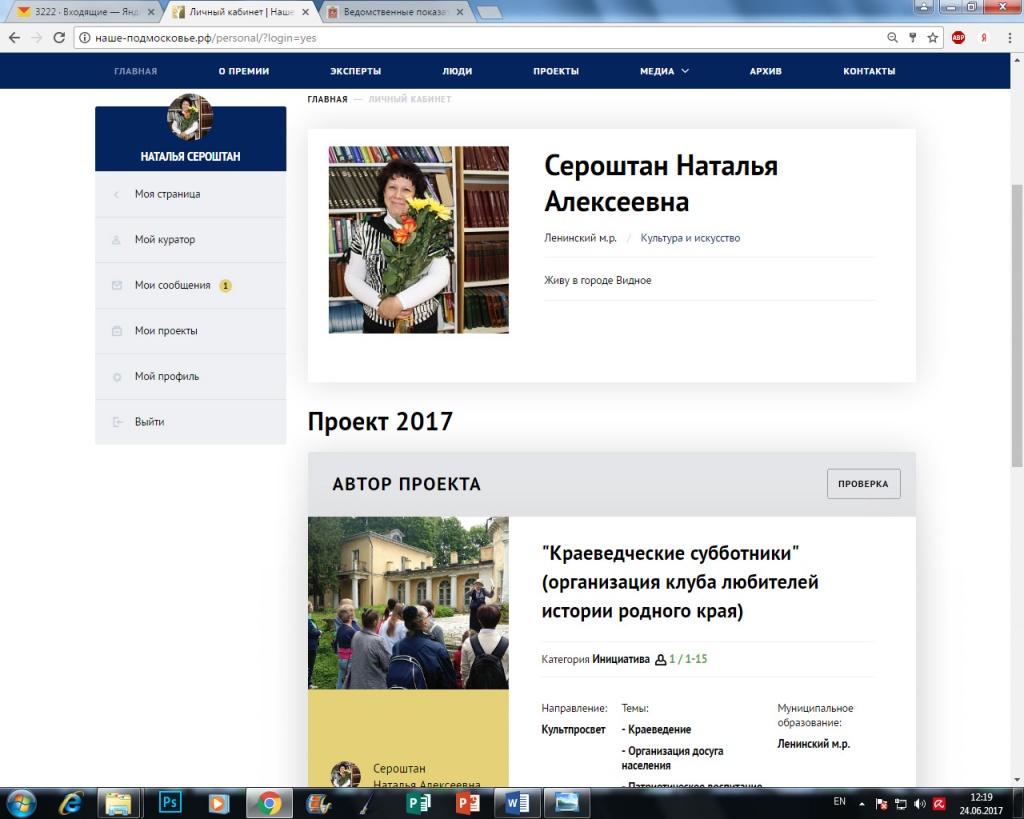
Task: Go to ЛЮДИ in top navigation
Action: coord(457,71)
